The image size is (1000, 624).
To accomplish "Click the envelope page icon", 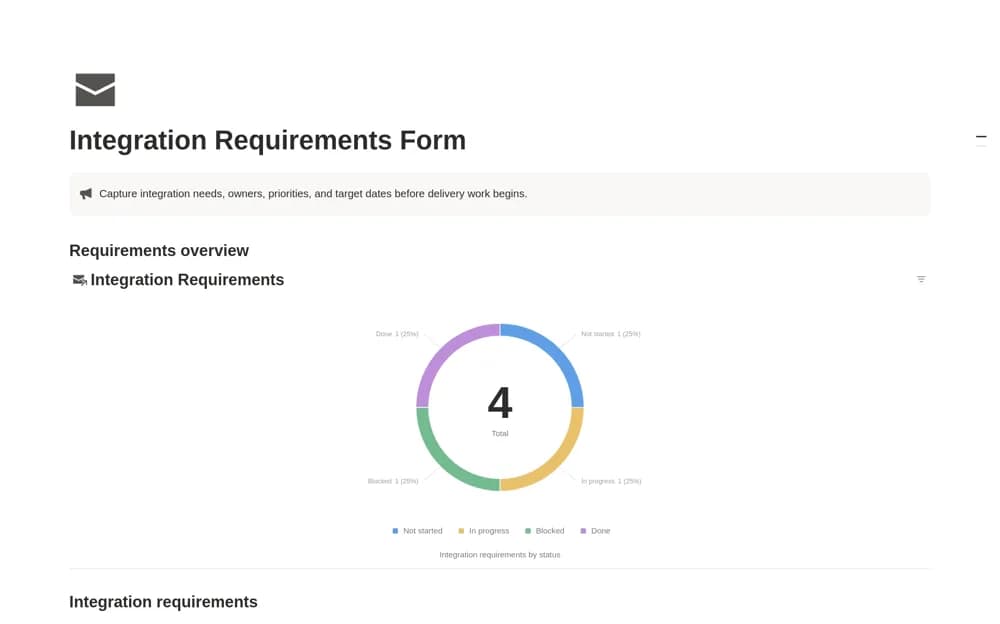I will click(95, 89).
